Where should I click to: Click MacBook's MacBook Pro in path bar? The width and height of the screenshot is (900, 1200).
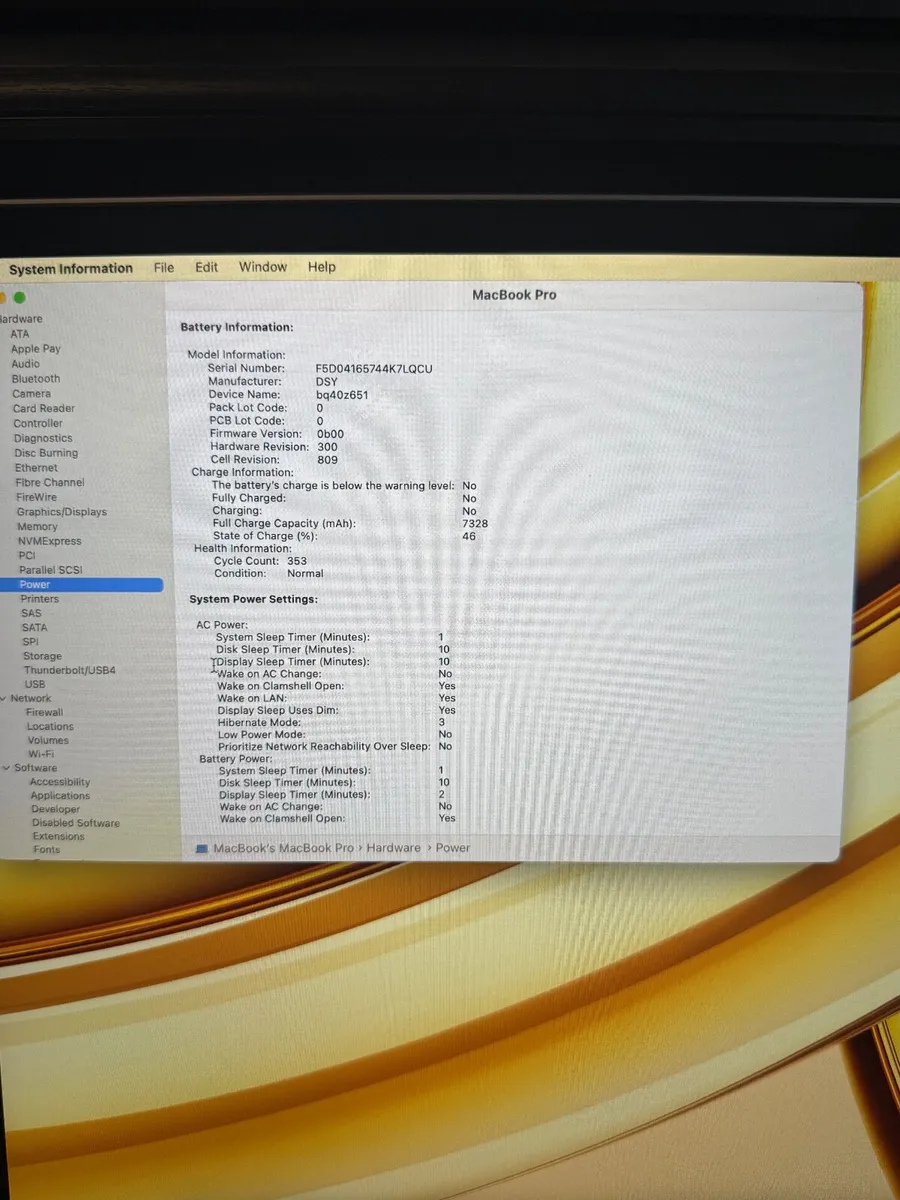[283, 848]
